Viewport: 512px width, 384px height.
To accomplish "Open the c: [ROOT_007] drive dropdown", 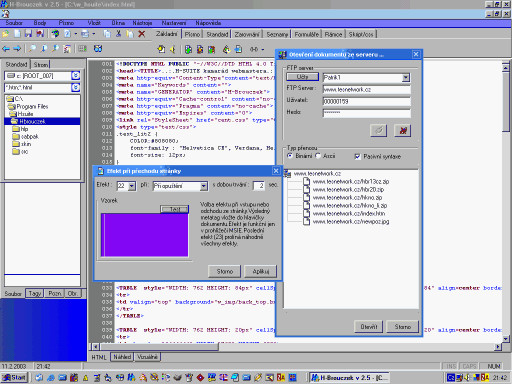I will click(x=76, y=76).
